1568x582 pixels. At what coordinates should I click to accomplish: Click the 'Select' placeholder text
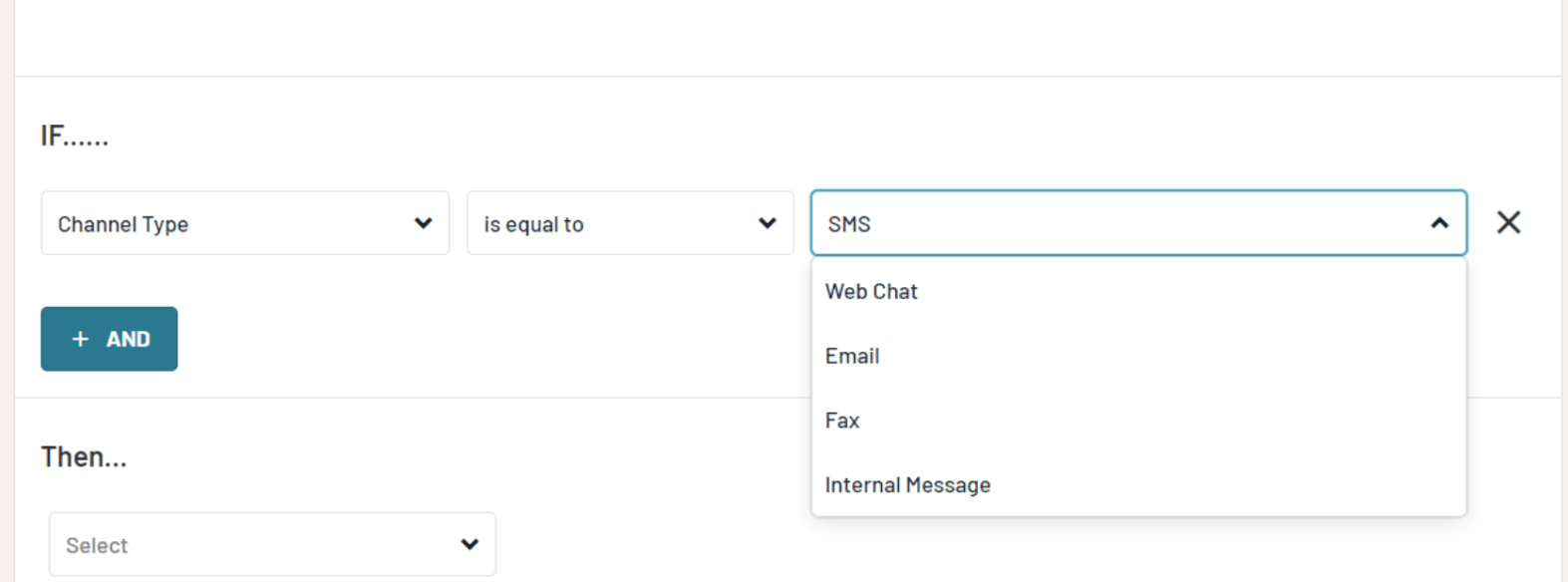pos(97,545)
